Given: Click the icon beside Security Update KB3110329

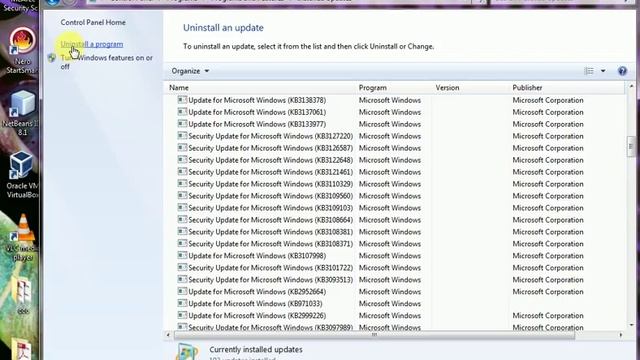Looking at the screenshot, I should tap(182, 183).
